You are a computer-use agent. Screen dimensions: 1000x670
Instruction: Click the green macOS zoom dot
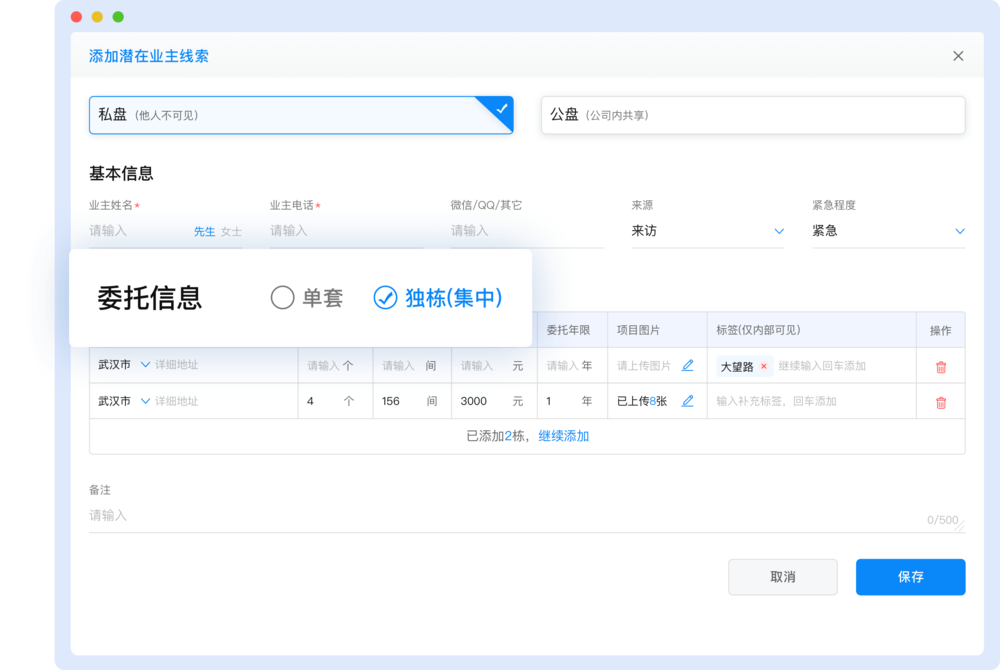(x=118, y=17)
